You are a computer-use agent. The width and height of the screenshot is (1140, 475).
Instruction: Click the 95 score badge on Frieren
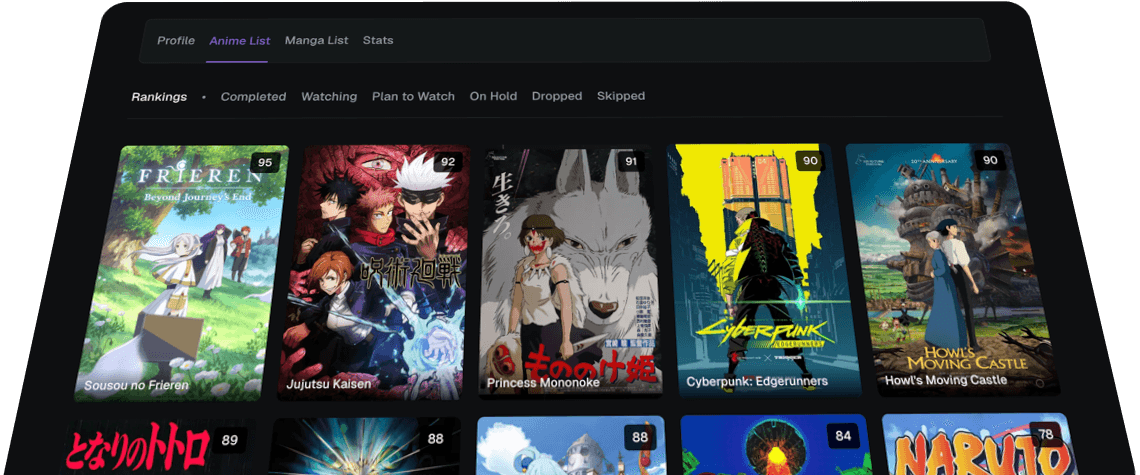[265, 162]
